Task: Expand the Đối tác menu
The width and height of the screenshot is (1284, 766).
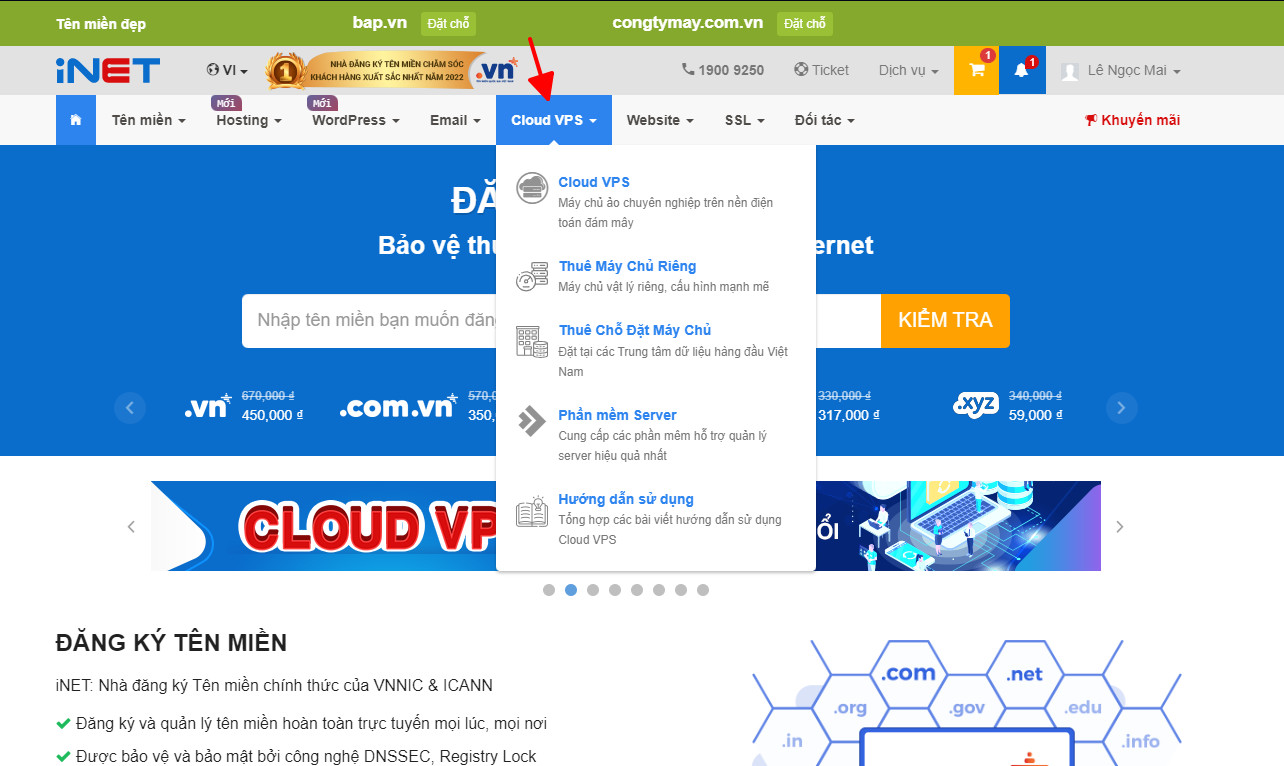Action: [x=825, y=120]
